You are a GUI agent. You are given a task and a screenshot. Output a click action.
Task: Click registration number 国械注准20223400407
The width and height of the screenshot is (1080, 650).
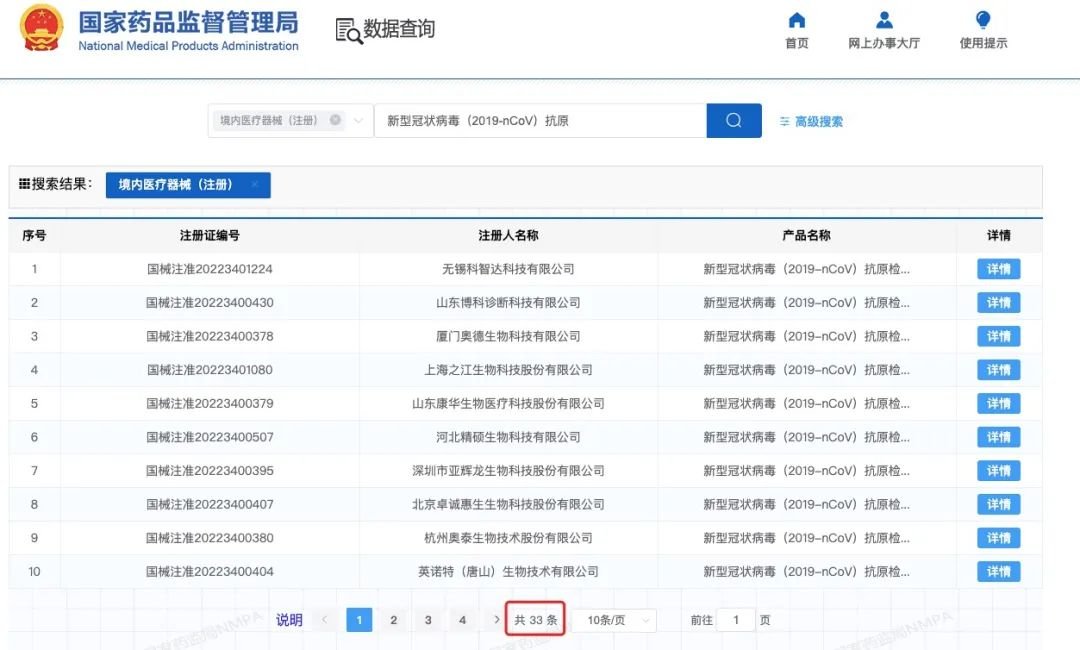click(209, 505)
